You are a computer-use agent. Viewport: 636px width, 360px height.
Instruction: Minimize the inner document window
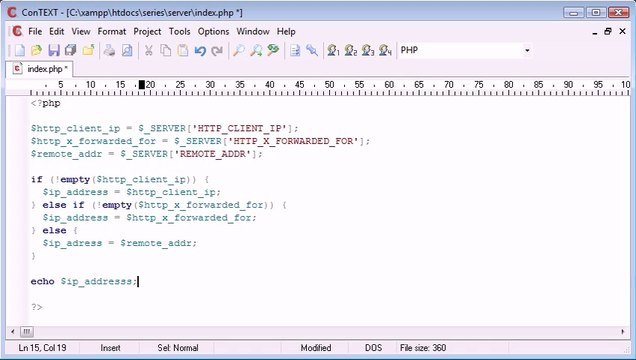(595, 32)
